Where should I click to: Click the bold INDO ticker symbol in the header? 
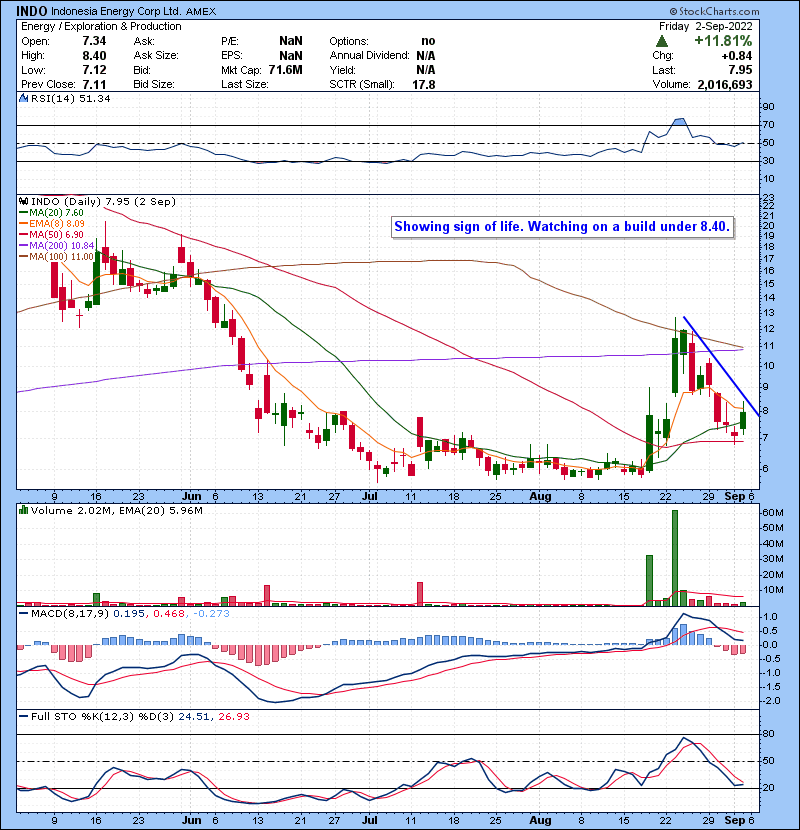(x=32, y=11)
